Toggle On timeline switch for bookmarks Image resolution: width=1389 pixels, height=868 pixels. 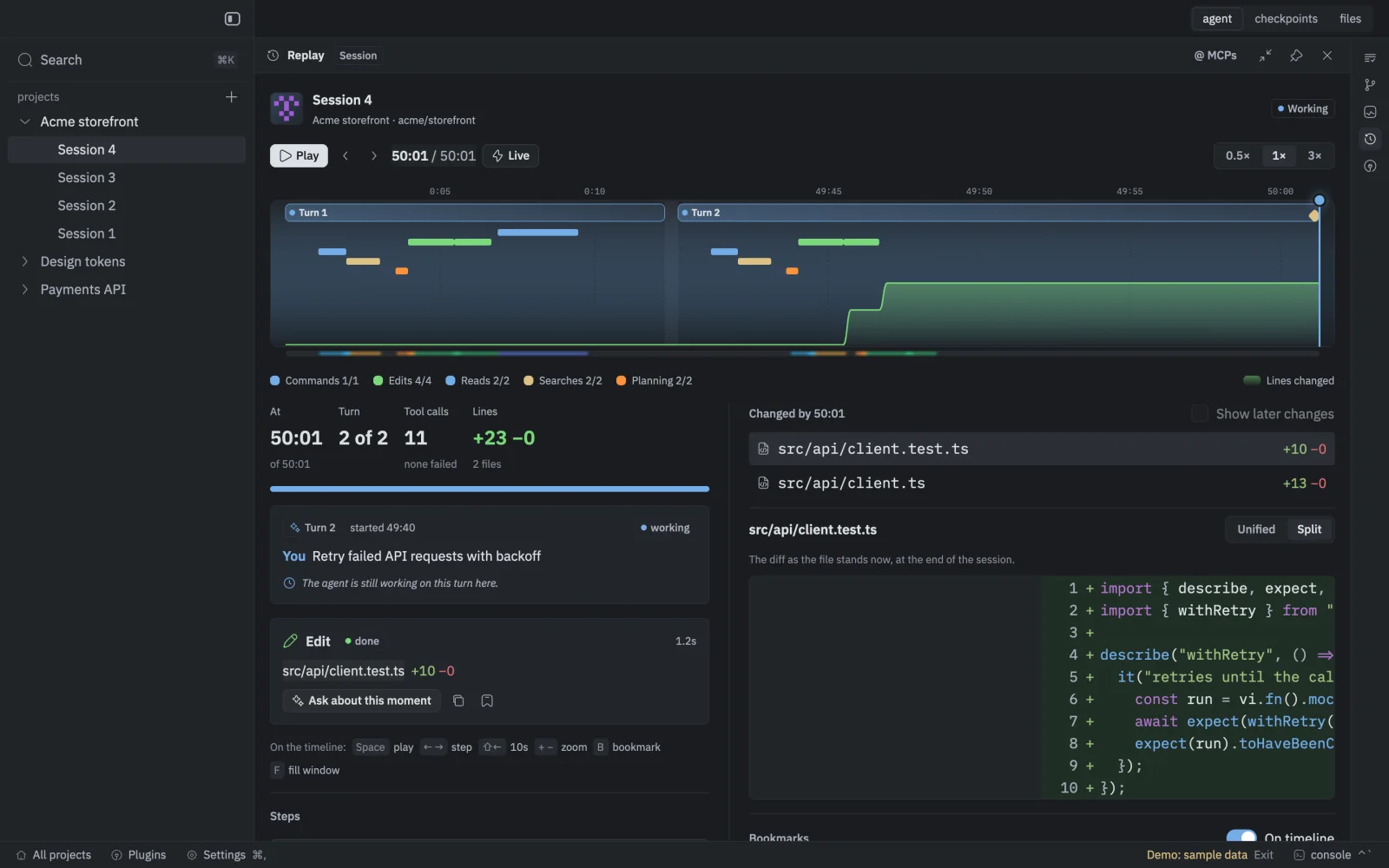click(x=1241, y=837)
